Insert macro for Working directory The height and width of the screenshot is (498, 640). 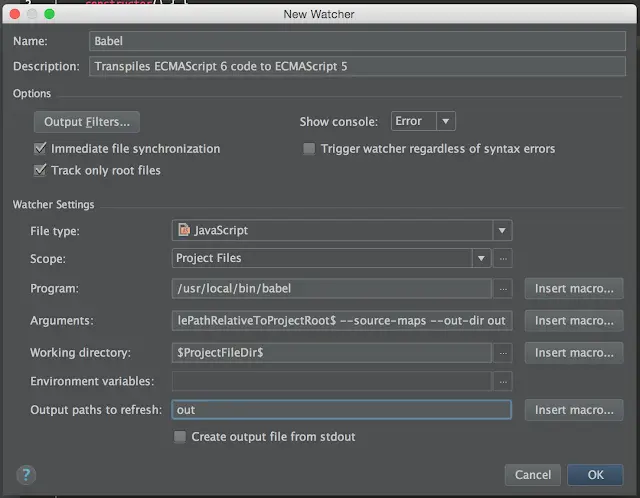click(x=574, y=353)
